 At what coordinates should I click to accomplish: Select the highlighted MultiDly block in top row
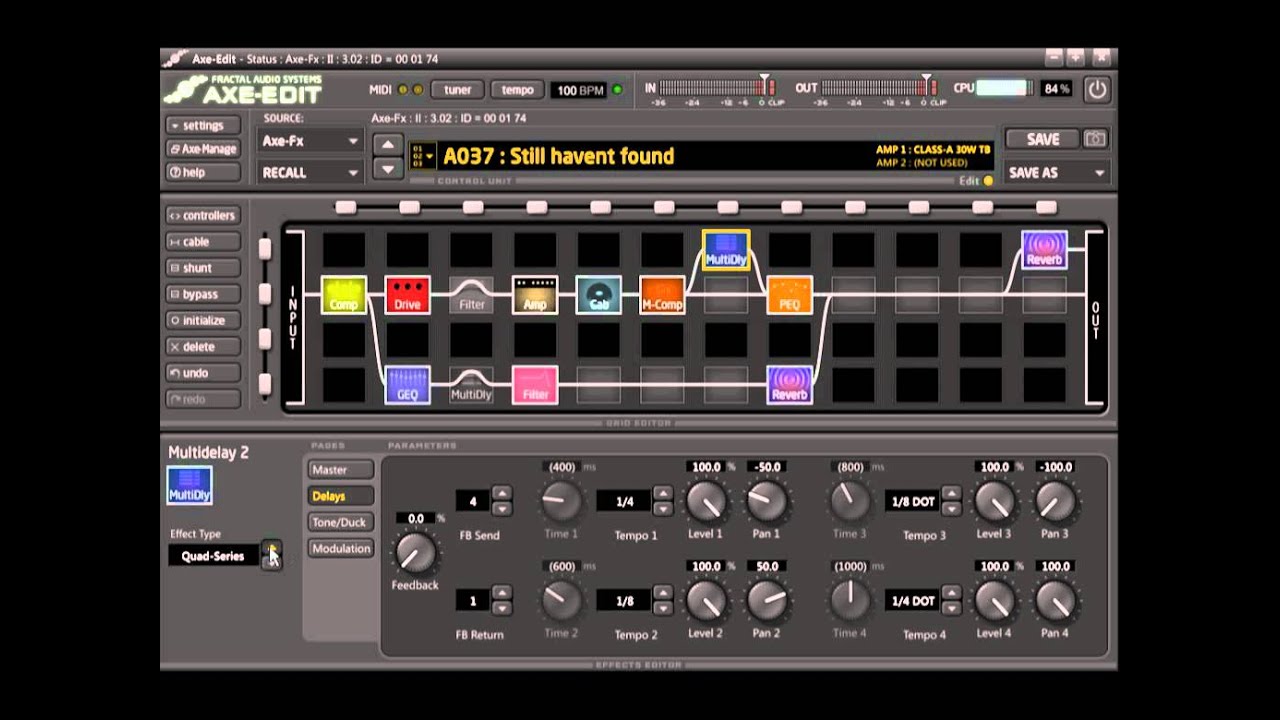pyautogui.click(x=726, y=250)
